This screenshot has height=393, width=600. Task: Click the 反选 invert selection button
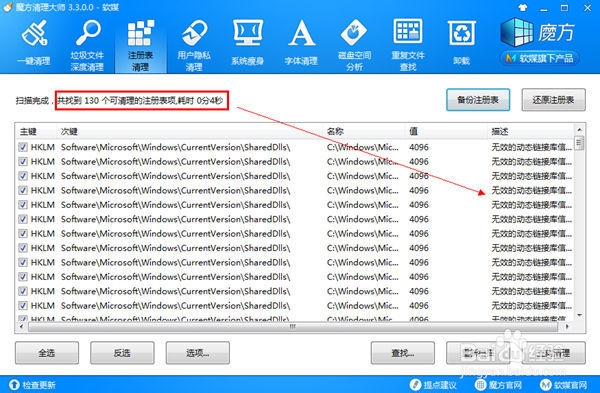[122, 353]
